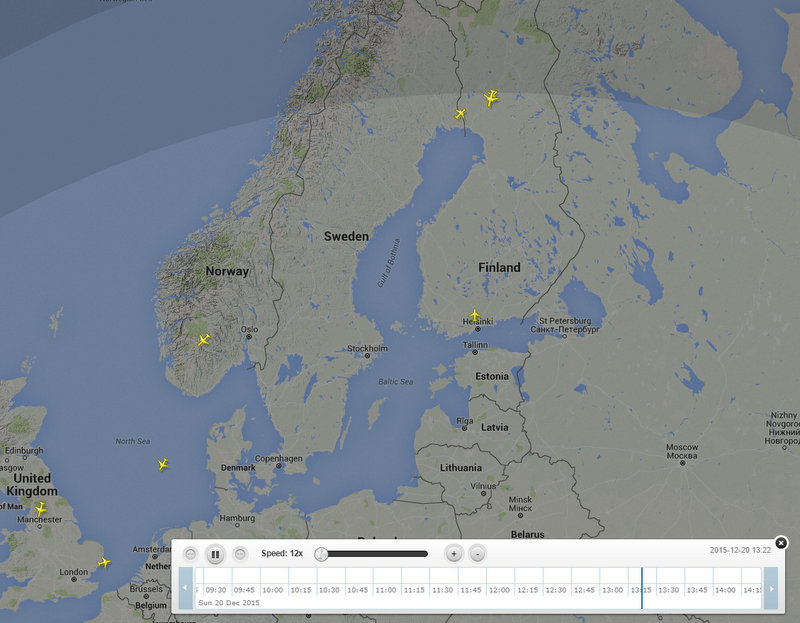Click the Copenhagen city label on map
The image size is (800, 623).
(x=279, y=459)
